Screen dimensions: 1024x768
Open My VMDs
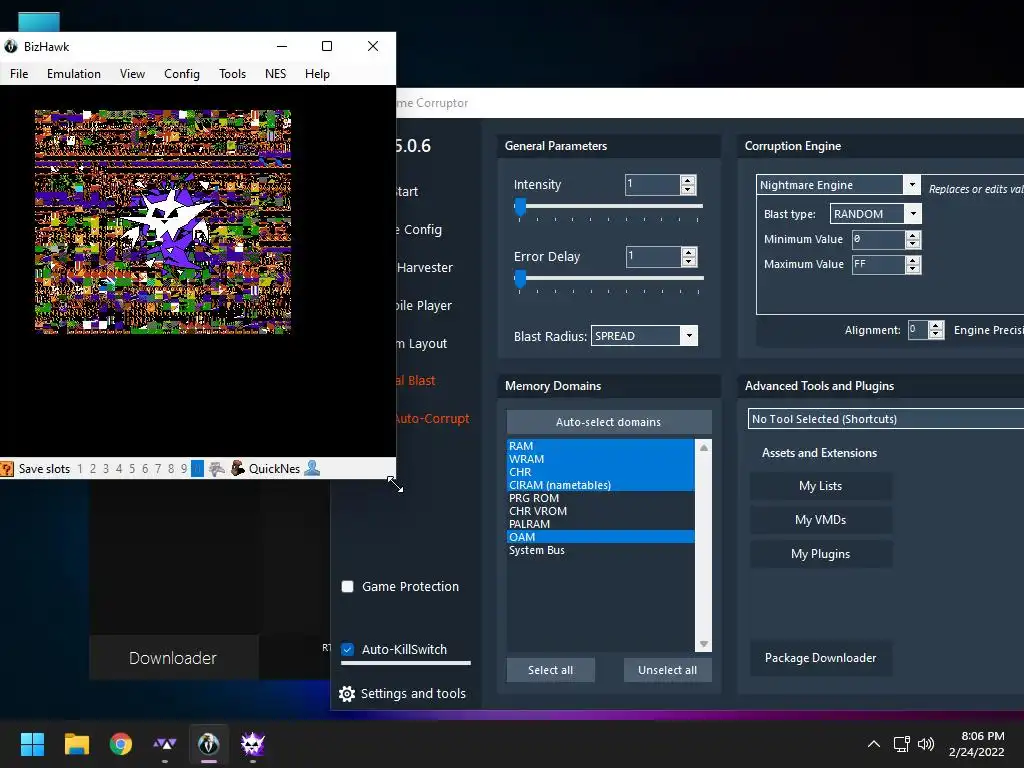(820, 520)
